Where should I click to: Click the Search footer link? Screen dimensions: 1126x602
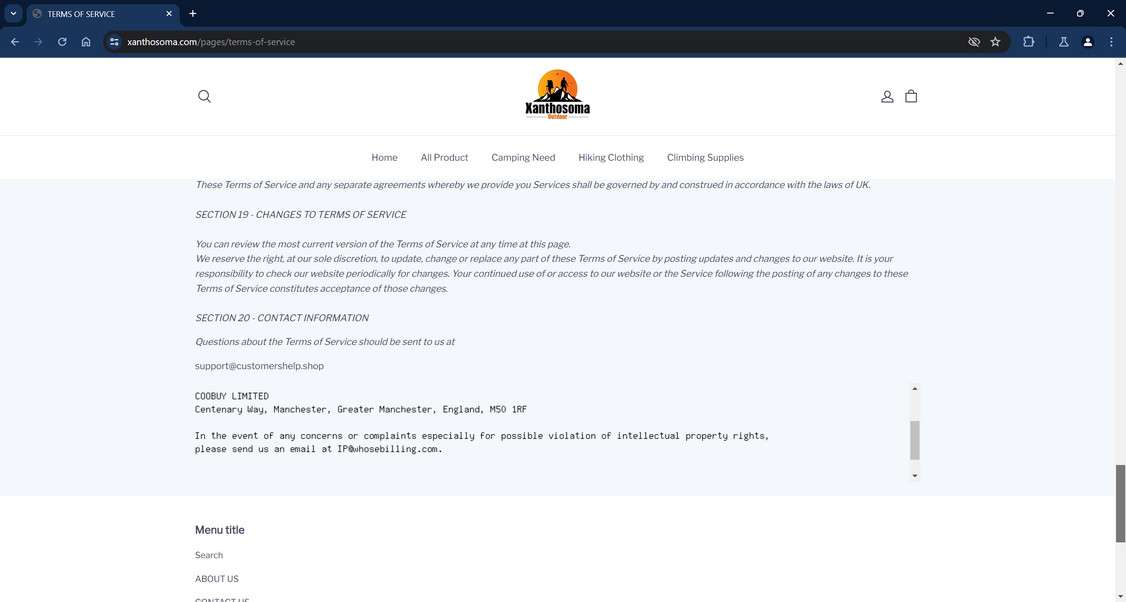[209, 555]
